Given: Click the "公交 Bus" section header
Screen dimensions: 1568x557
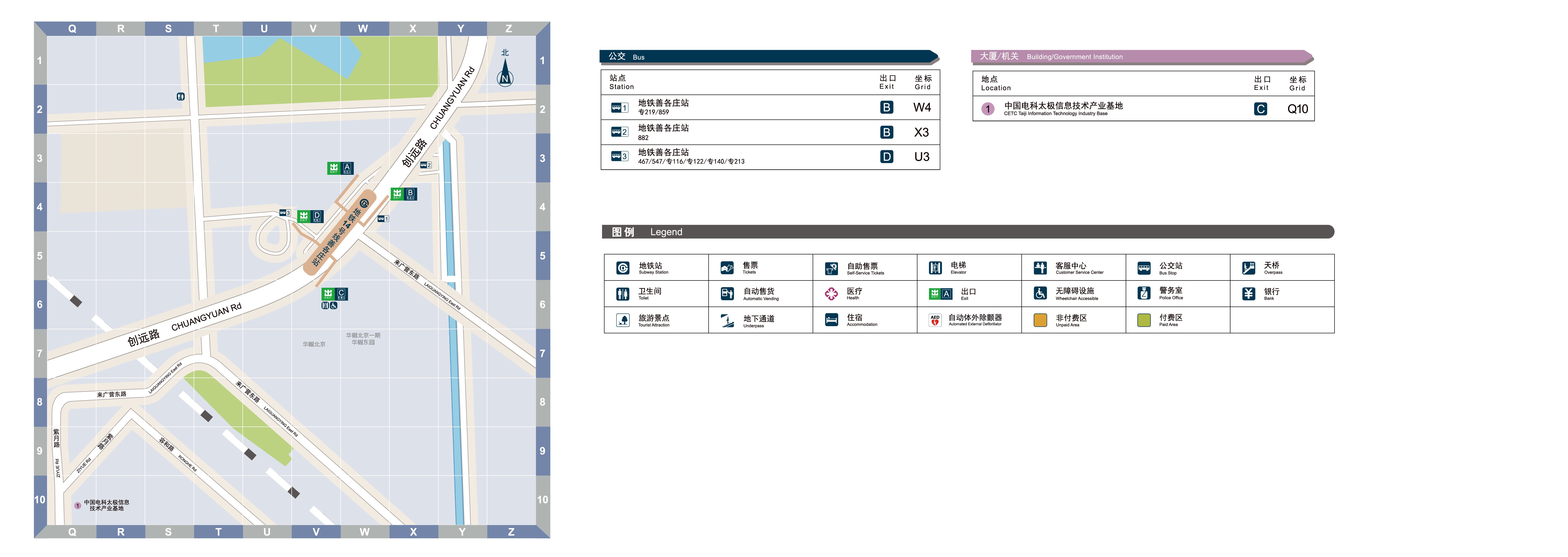Looking at the screenshot, I should 769,57.
